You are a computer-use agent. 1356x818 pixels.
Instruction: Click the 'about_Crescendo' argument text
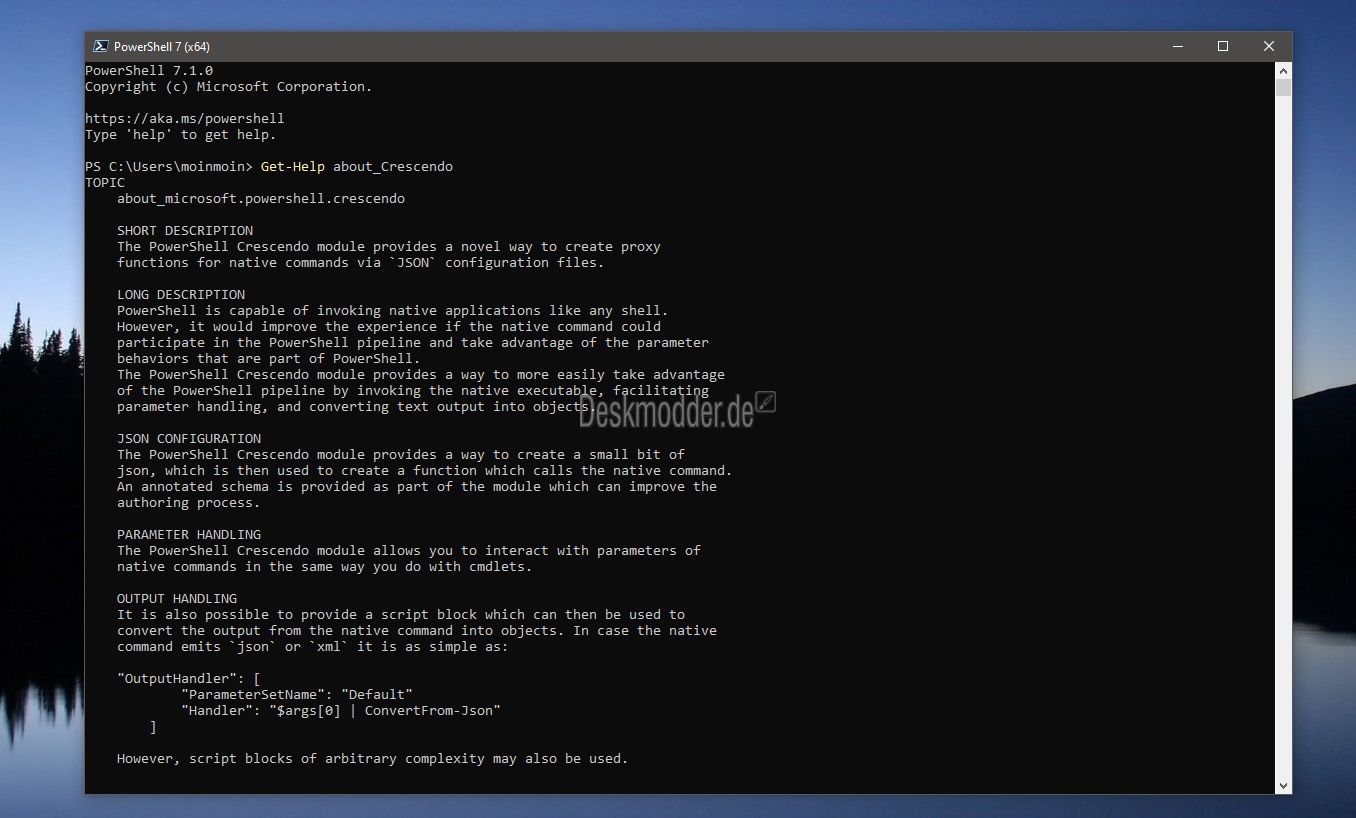tap(393, 166)
